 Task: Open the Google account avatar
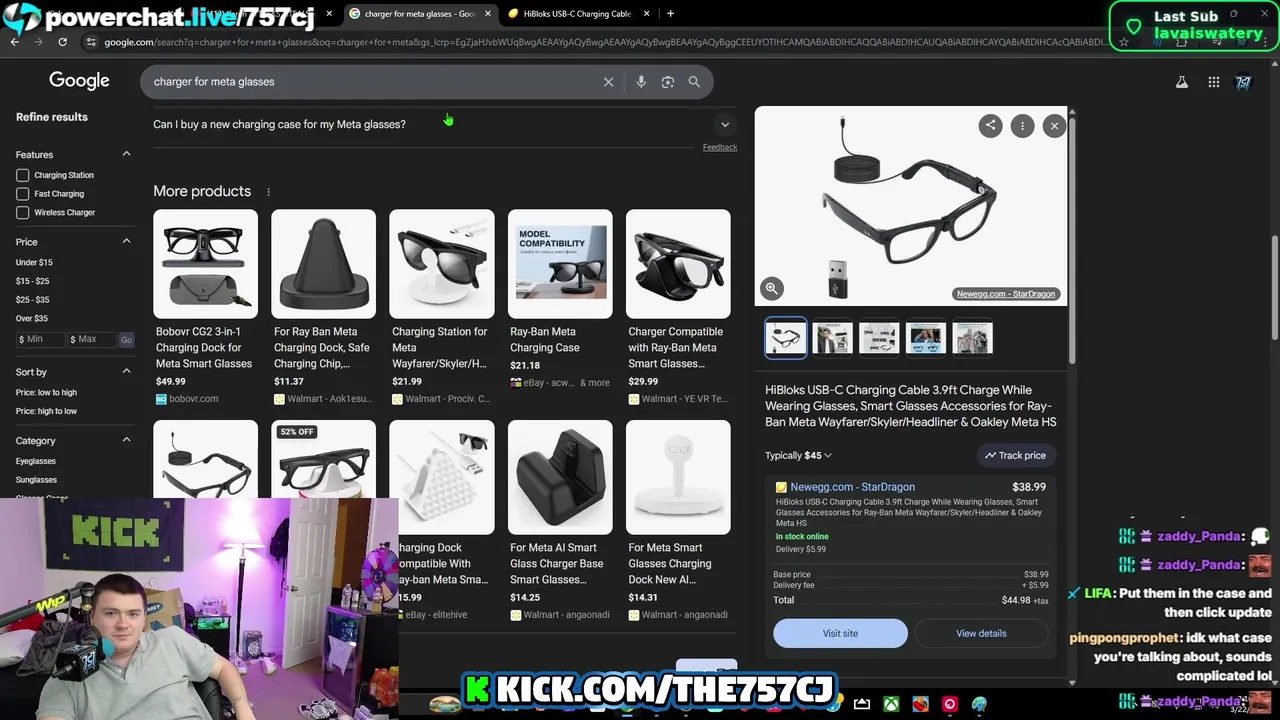pos(1244,82)
